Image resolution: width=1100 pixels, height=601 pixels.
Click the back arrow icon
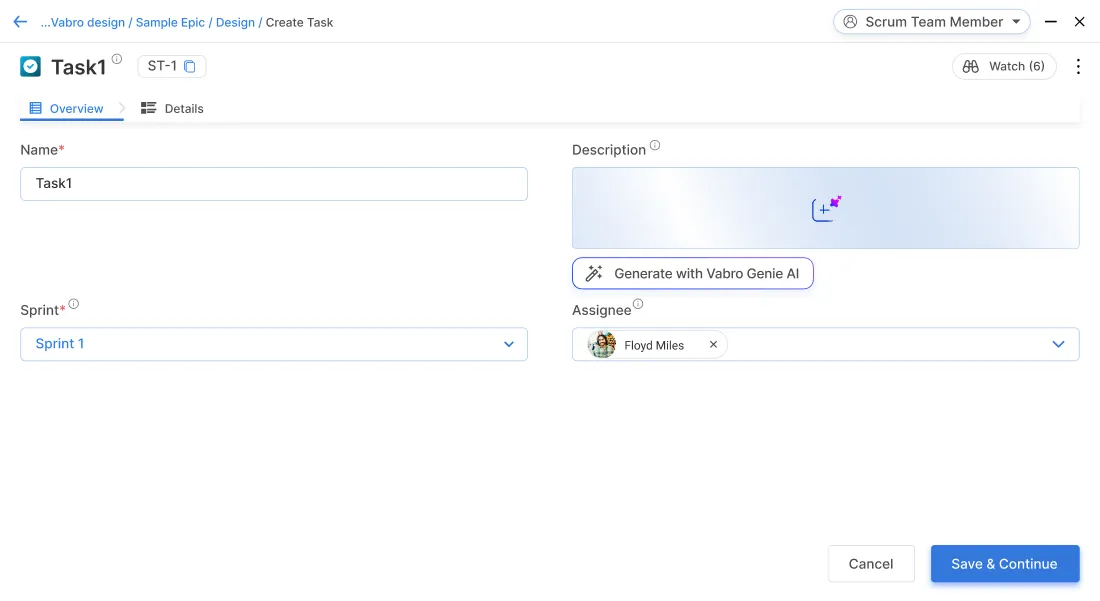pyautogui.click(x=20, y=22)
